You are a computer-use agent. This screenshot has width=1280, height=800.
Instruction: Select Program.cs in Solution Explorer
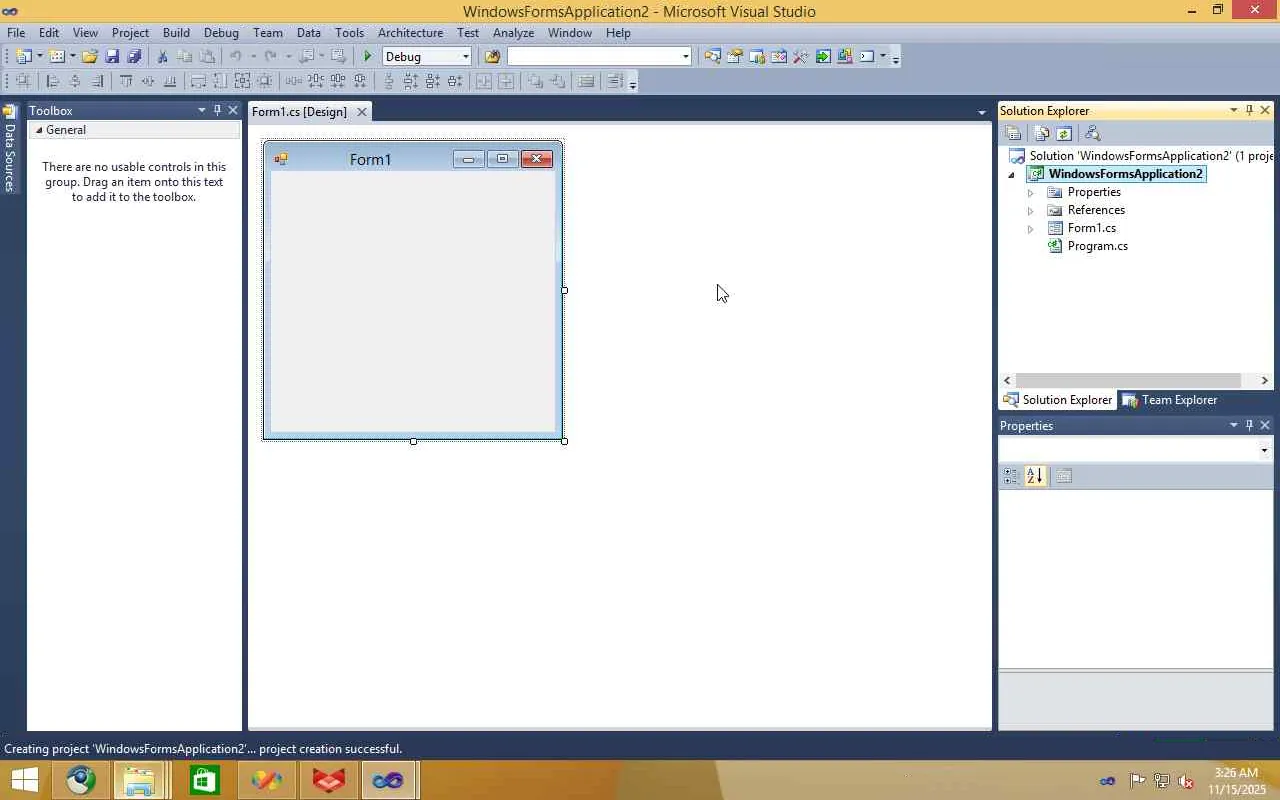point(1097,246)
